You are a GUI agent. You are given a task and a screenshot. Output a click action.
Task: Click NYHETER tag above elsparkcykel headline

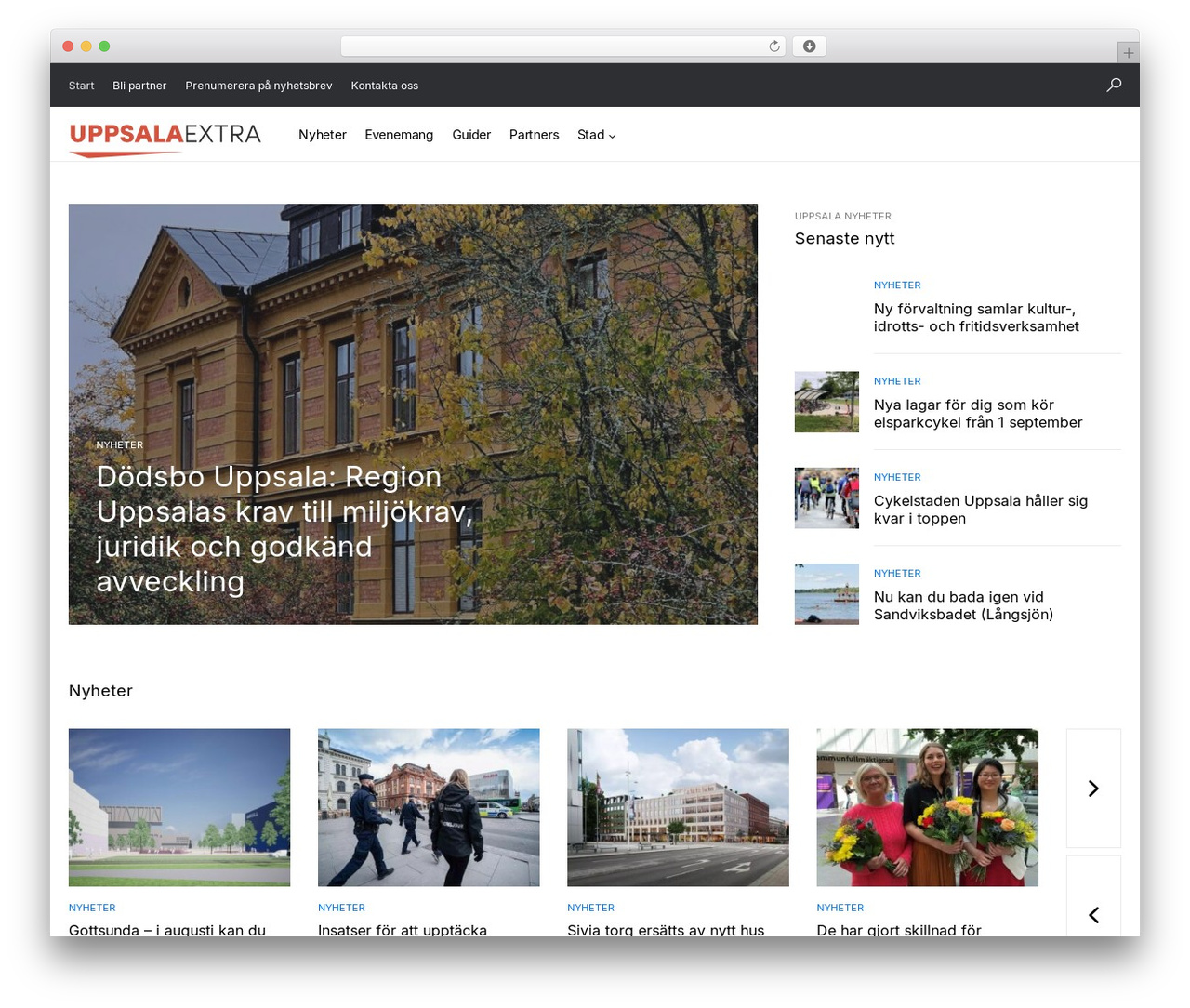click(x=897, y=381)
